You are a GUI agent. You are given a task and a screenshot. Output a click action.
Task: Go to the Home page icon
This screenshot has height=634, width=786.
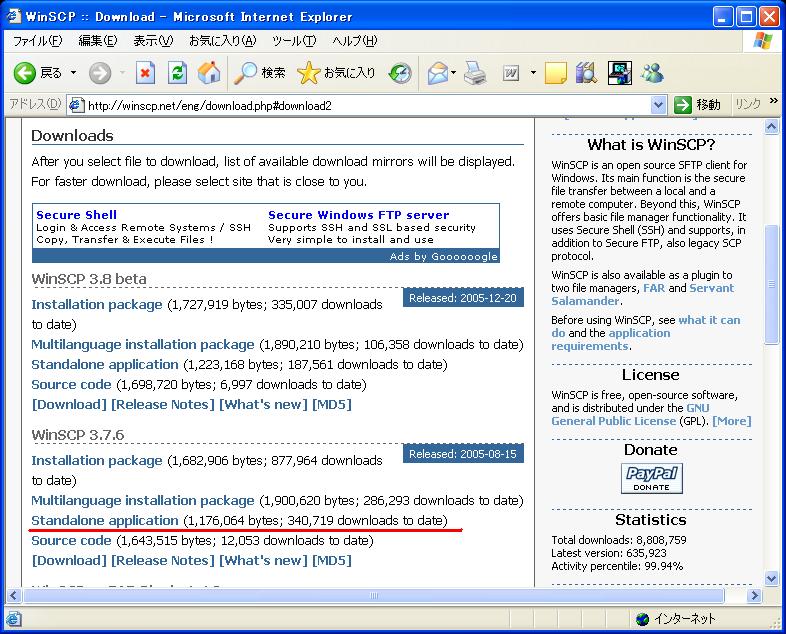click(x=209, y=73)
